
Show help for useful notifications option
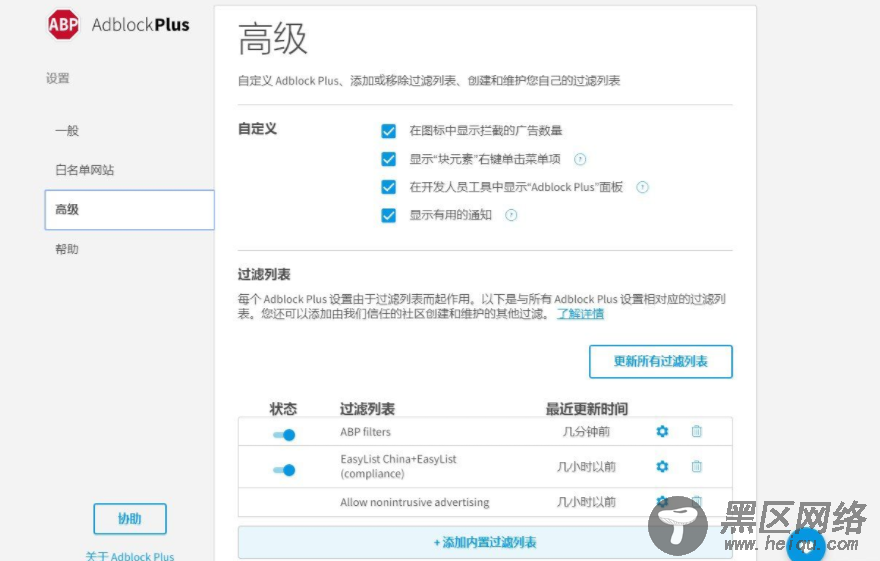coord(511,215)
